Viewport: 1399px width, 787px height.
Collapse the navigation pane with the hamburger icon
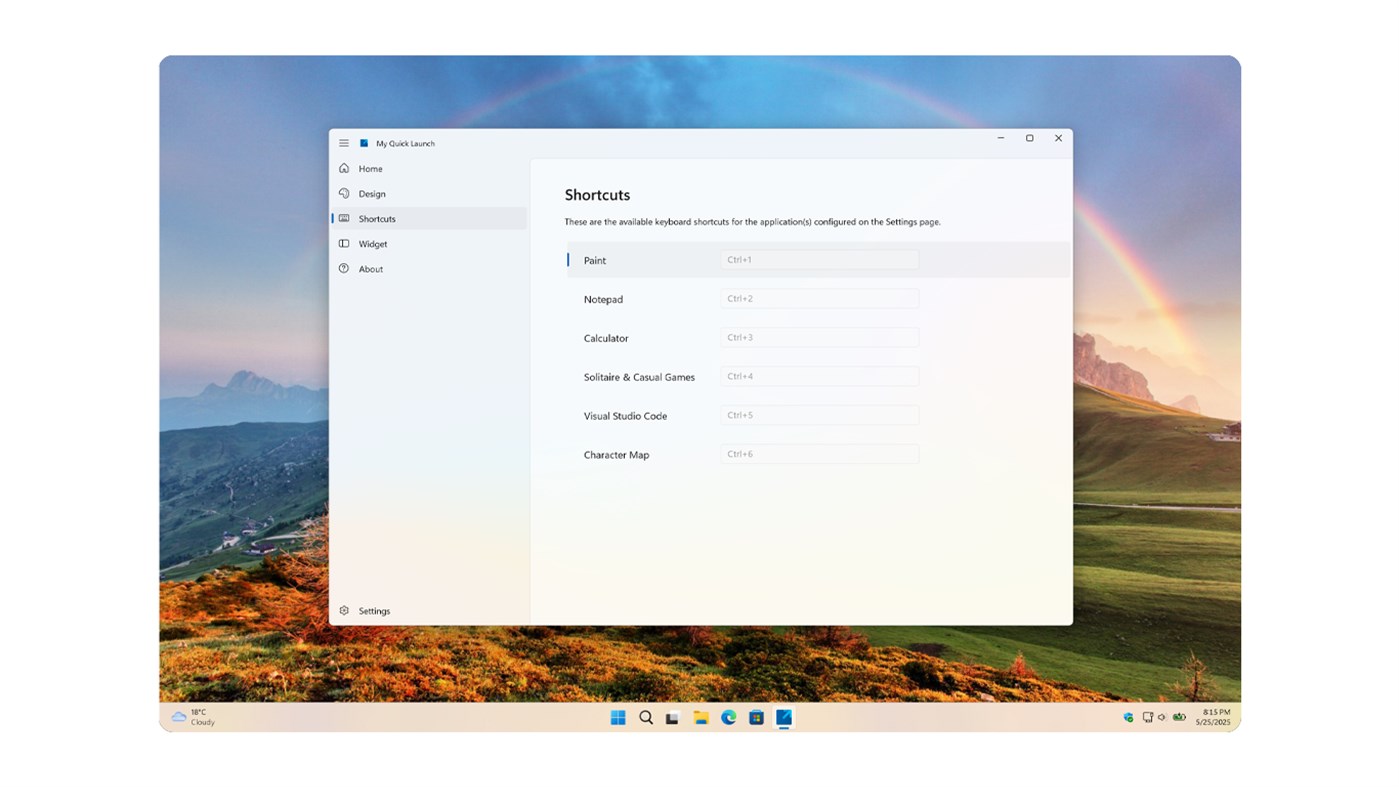pyautogui.click(x=343, y=142)
